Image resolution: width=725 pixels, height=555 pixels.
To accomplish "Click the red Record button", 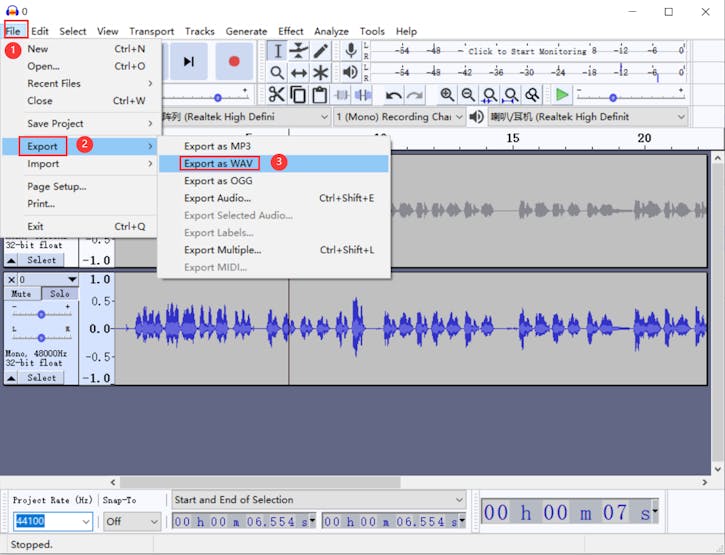I will [x=234, y=61].
